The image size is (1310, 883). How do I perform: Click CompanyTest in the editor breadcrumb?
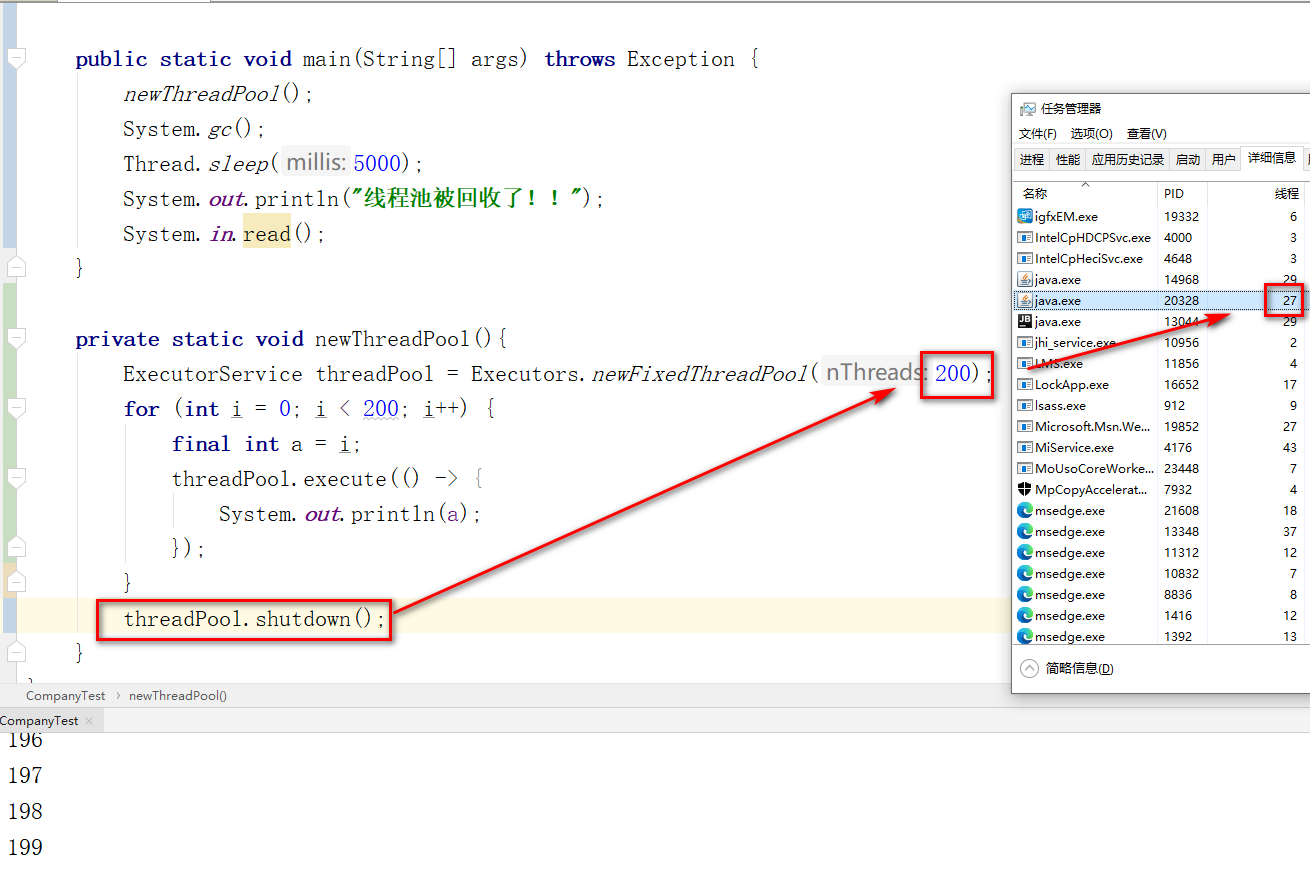coord(65,695)
